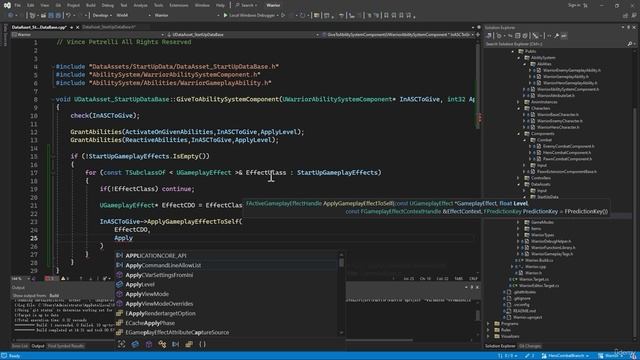This screenshot has width=640, height=360.
Task: Click Solution Explorer Properties wrench icon
Action: pyautogui.click(x=556, y=36)
